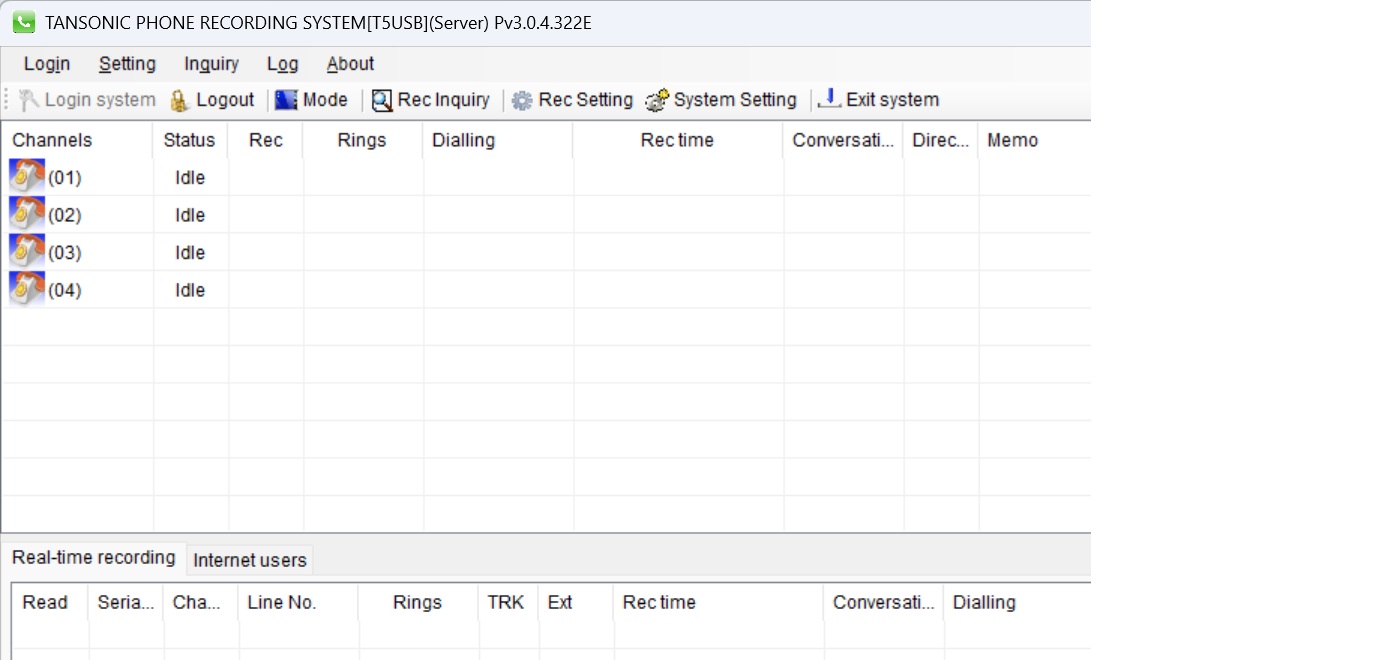Select the phone icon for channel (04)
The height and width of the screenshot is (660, 1384).
click(x=27, y=289)
